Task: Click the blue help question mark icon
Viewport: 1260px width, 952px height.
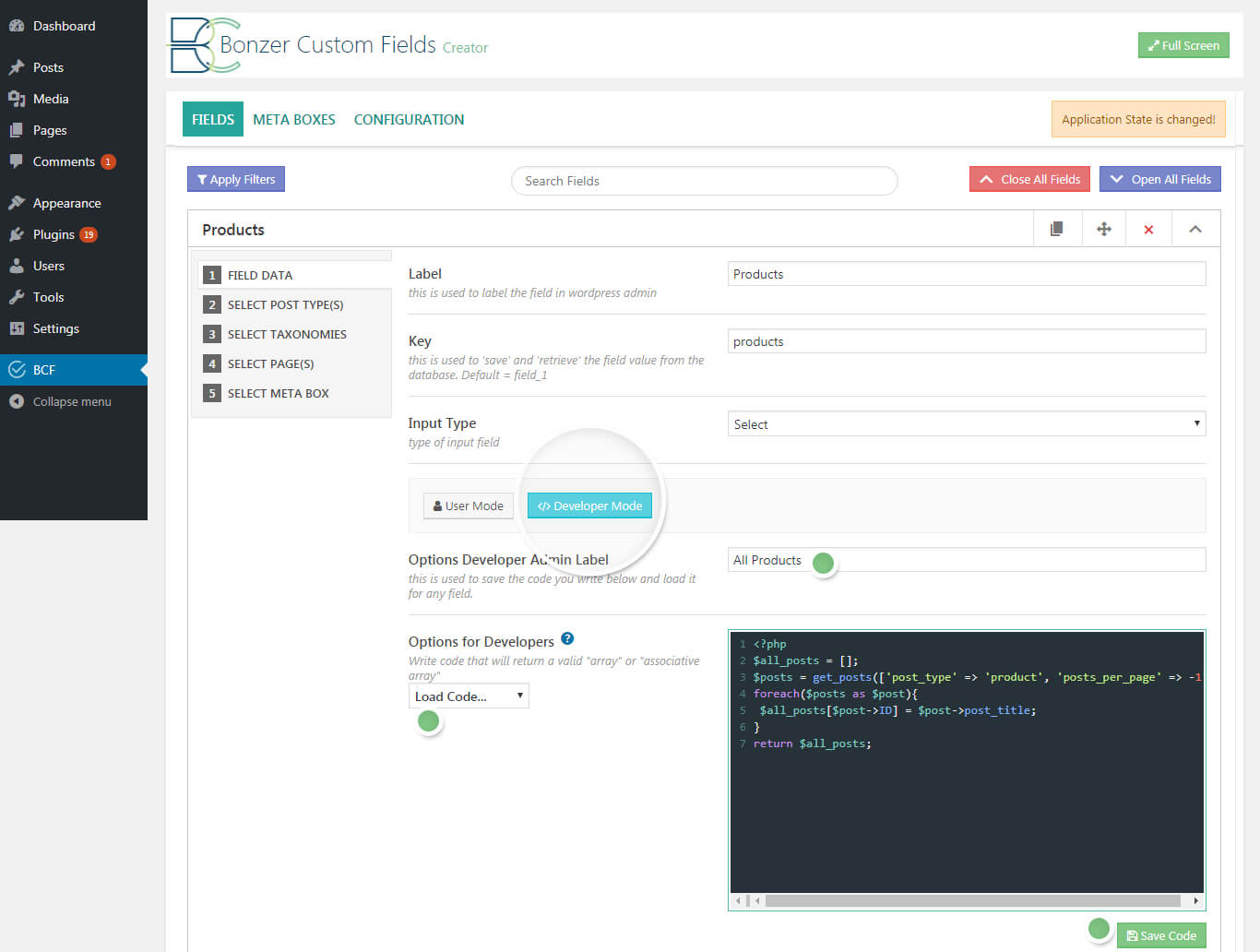Action: click(x=567, y=638)
